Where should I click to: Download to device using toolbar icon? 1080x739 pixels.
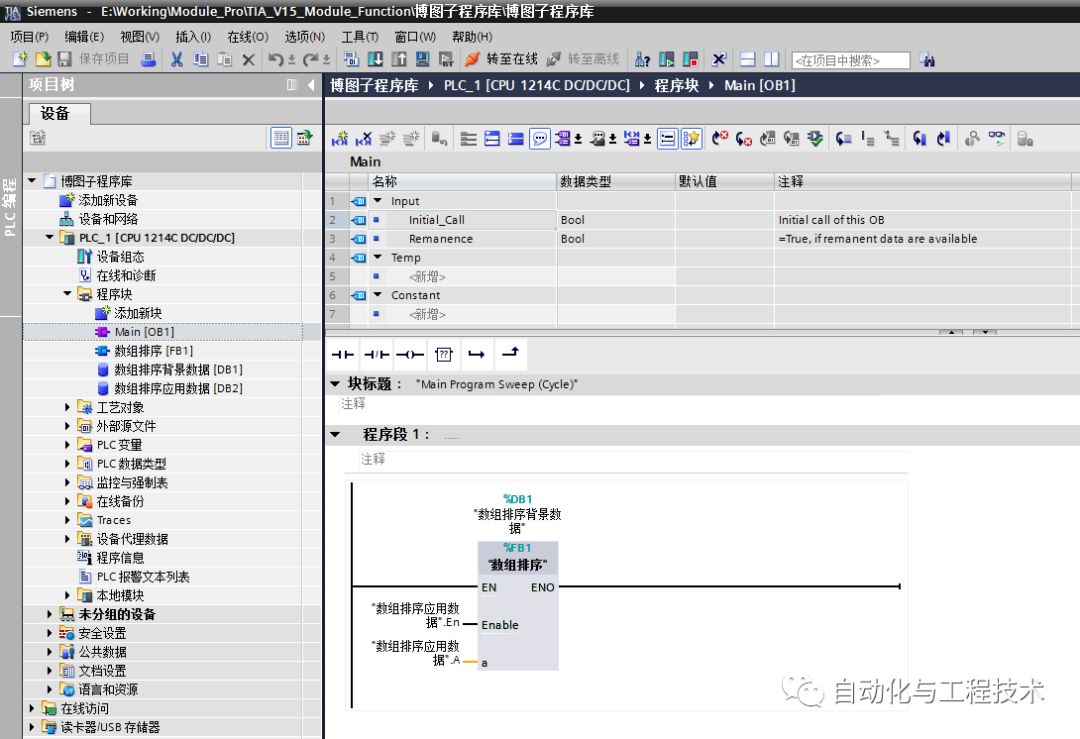[375, 59]
